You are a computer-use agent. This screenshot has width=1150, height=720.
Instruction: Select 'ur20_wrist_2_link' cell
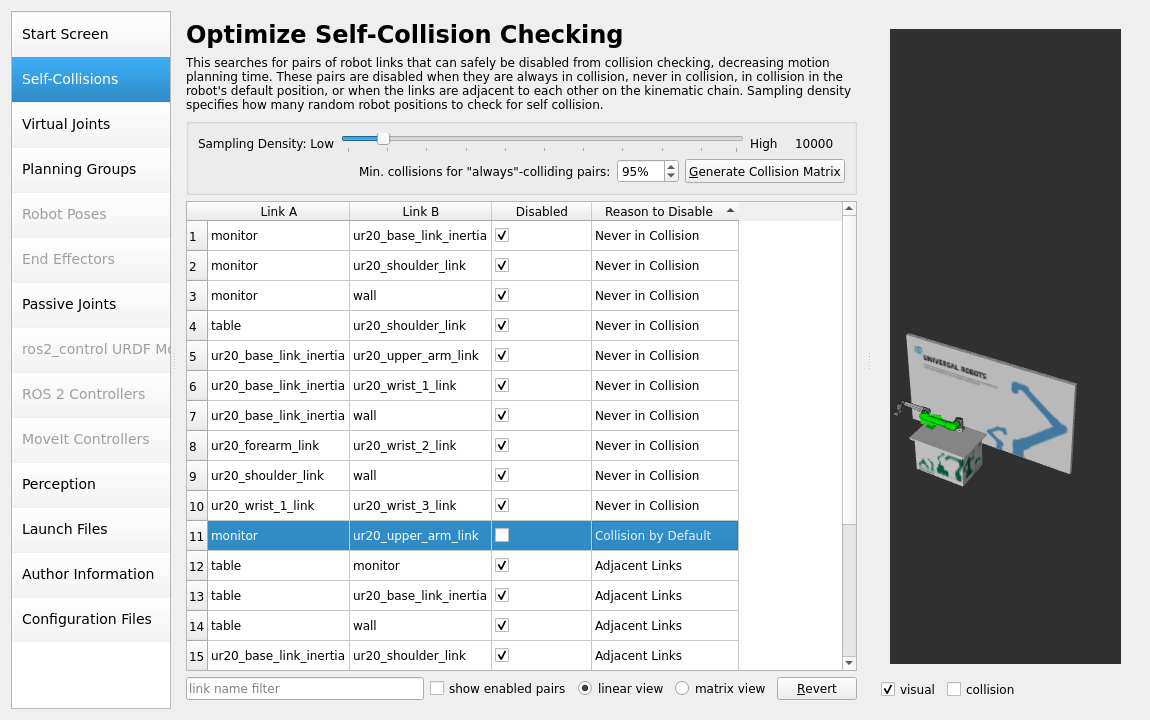[x=420, y=446]
